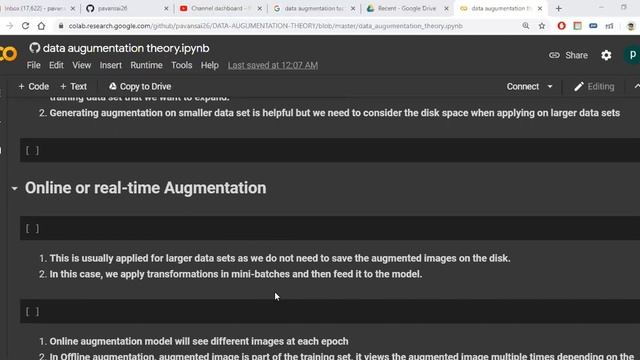640x360 pixels.
Task: Click the GitHub icon beside notebook title
Action: click(x=34, y=48)
